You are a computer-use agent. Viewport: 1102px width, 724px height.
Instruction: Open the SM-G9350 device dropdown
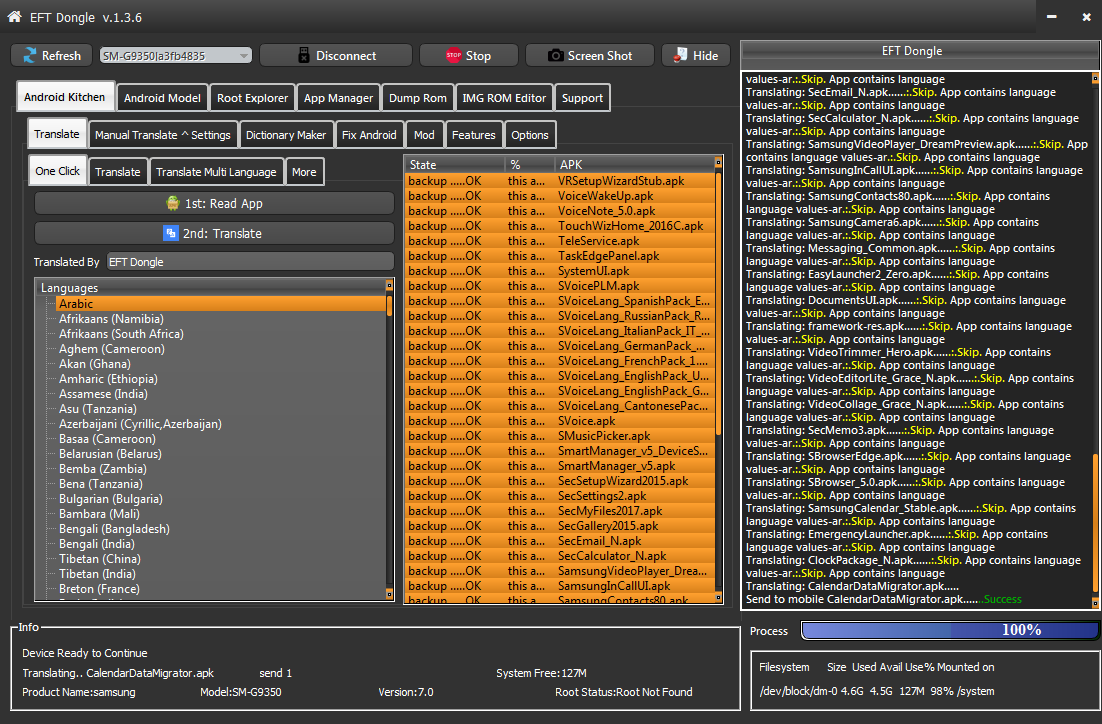click(x=176, y=56)
